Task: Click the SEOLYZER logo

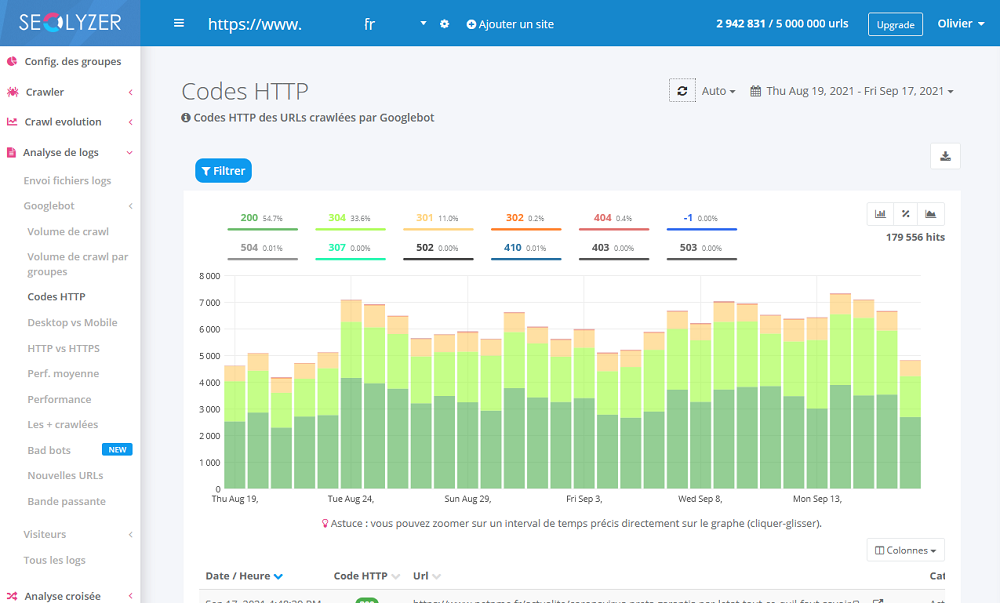Action: [x=70, y=23]
